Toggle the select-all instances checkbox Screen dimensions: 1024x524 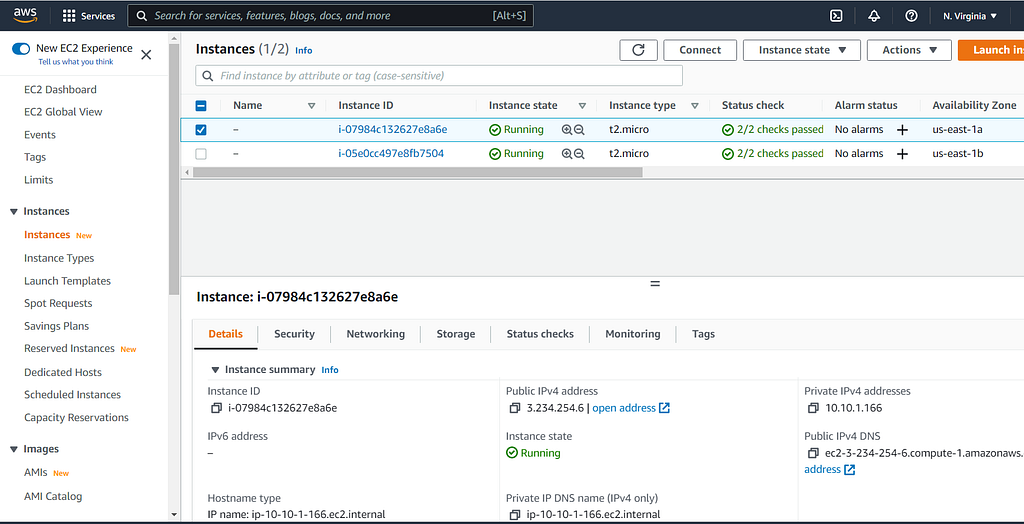(201, 106)
